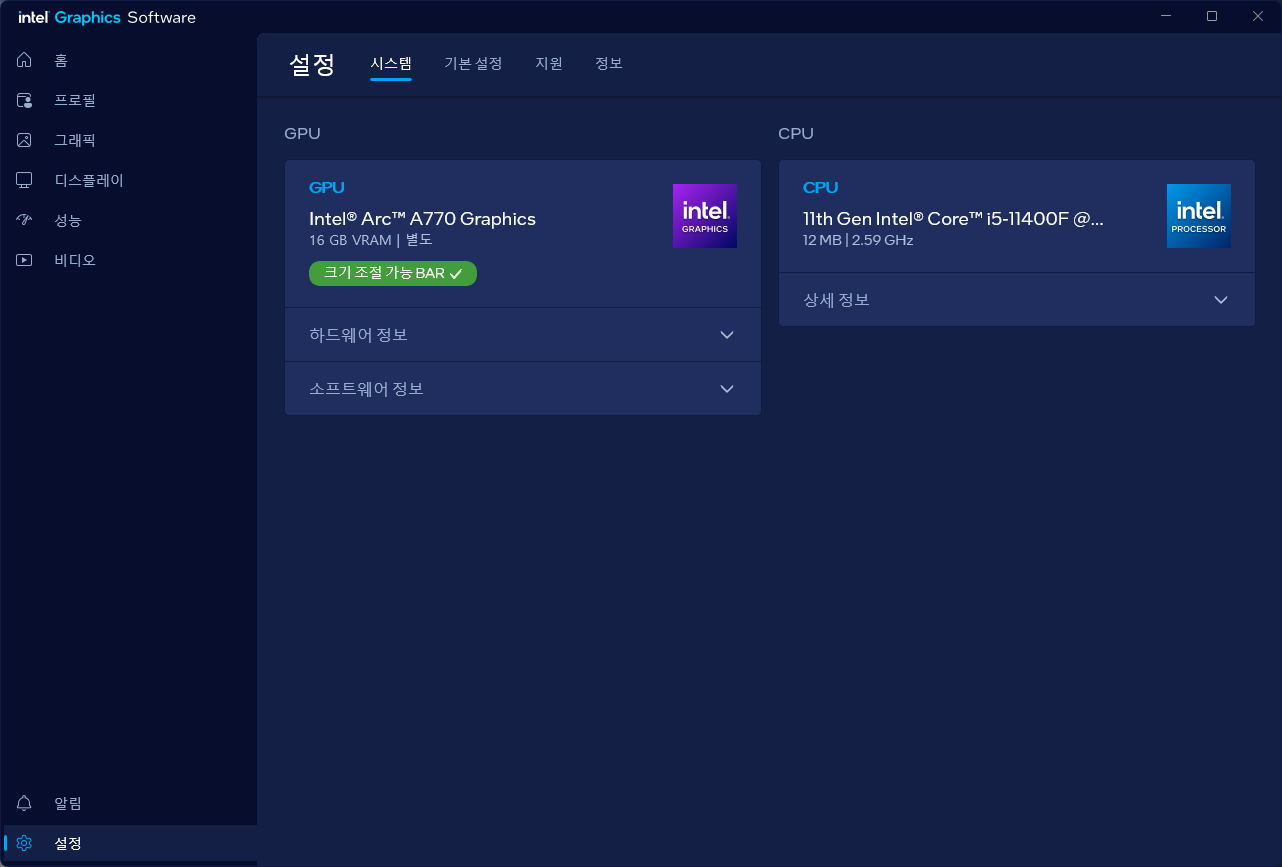Image resolution: width=1282 pixels, height=867 pixels.
Task: Click the purple Intel Graphics badge
Action: click(x=705, y=216)
